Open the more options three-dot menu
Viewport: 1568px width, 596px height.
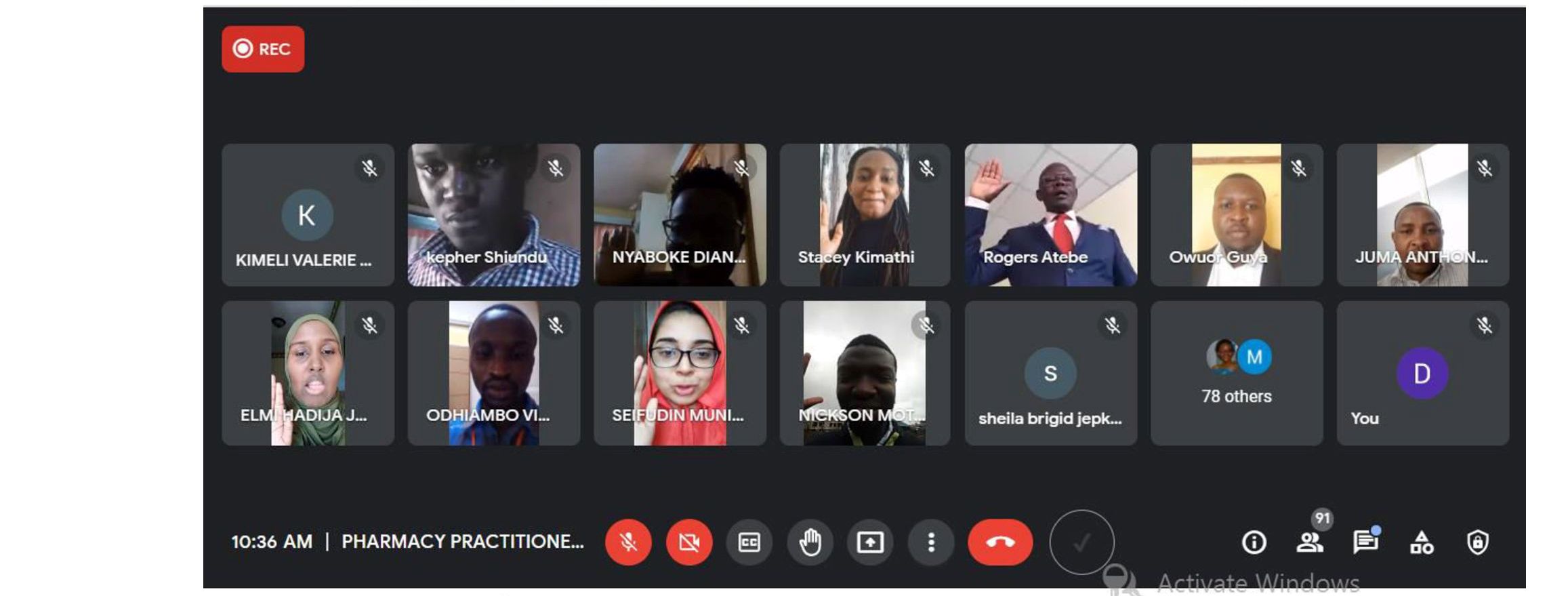tap(931, 542)
